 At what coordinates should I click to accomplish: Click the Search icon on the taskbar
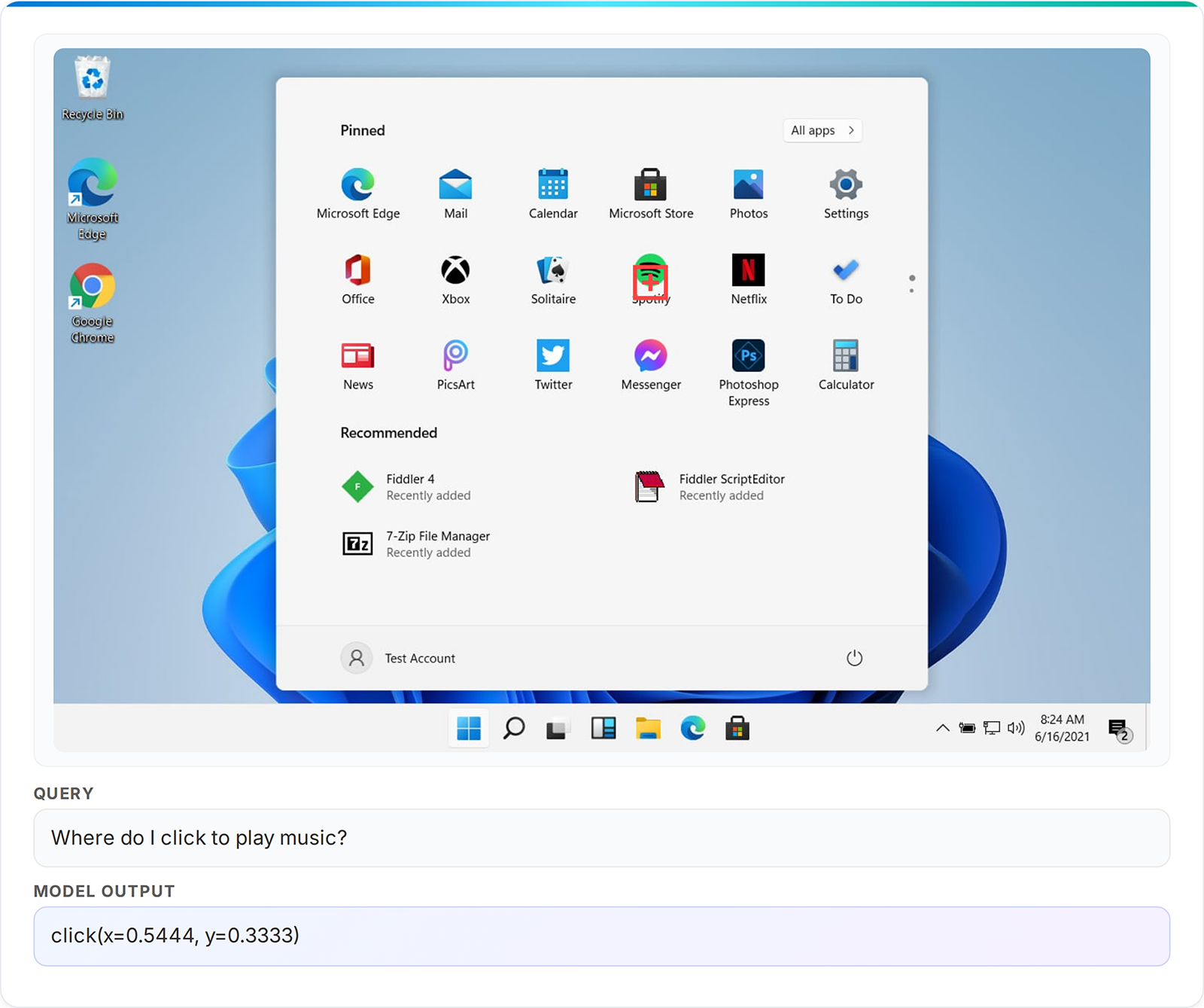(515, 728)
